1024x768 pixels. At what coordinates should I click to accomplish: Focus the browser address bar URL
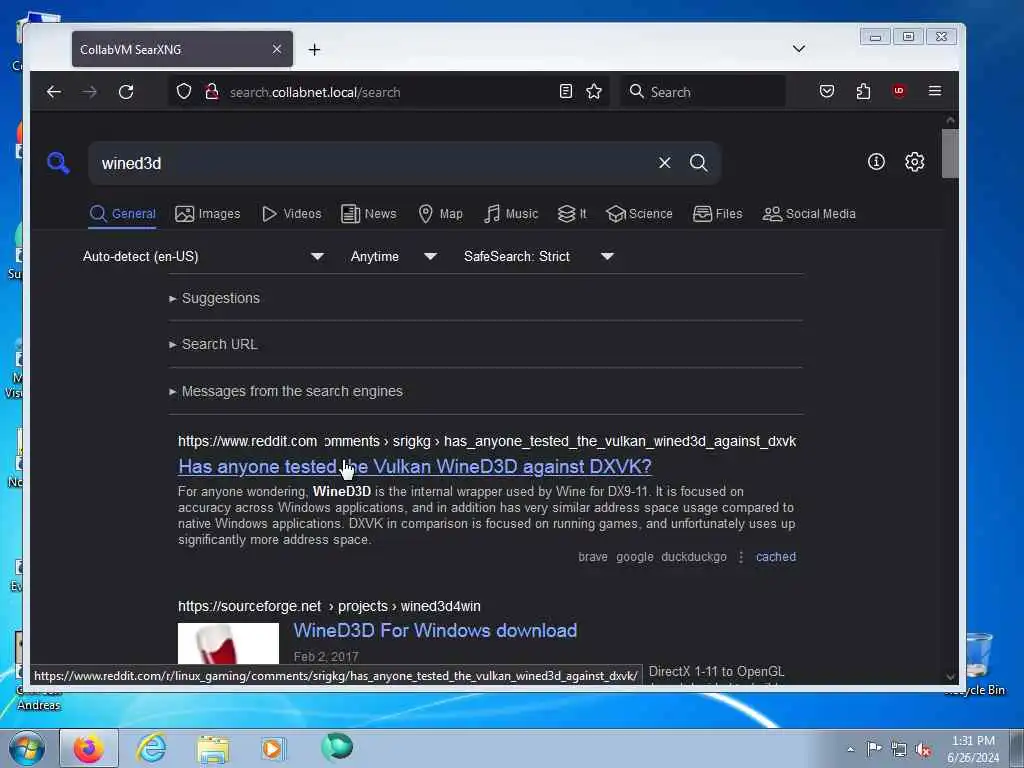coord(389,92)
